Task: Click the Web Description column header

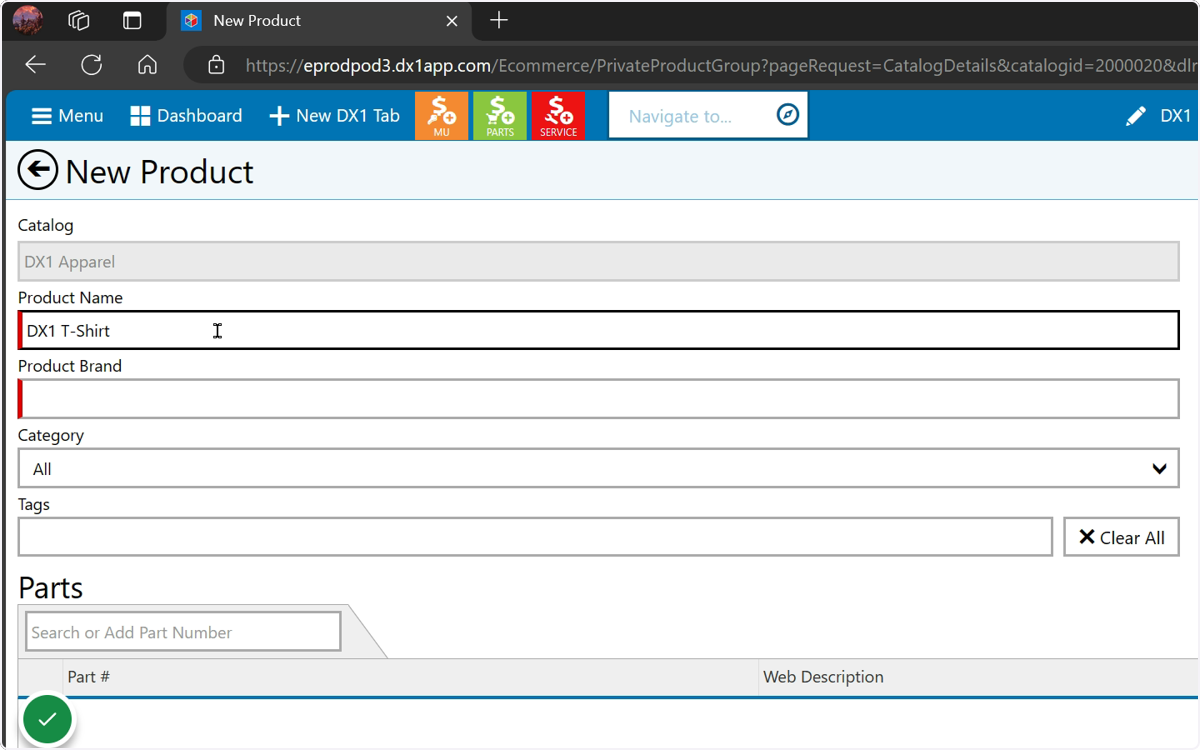Action: (978, 677)
